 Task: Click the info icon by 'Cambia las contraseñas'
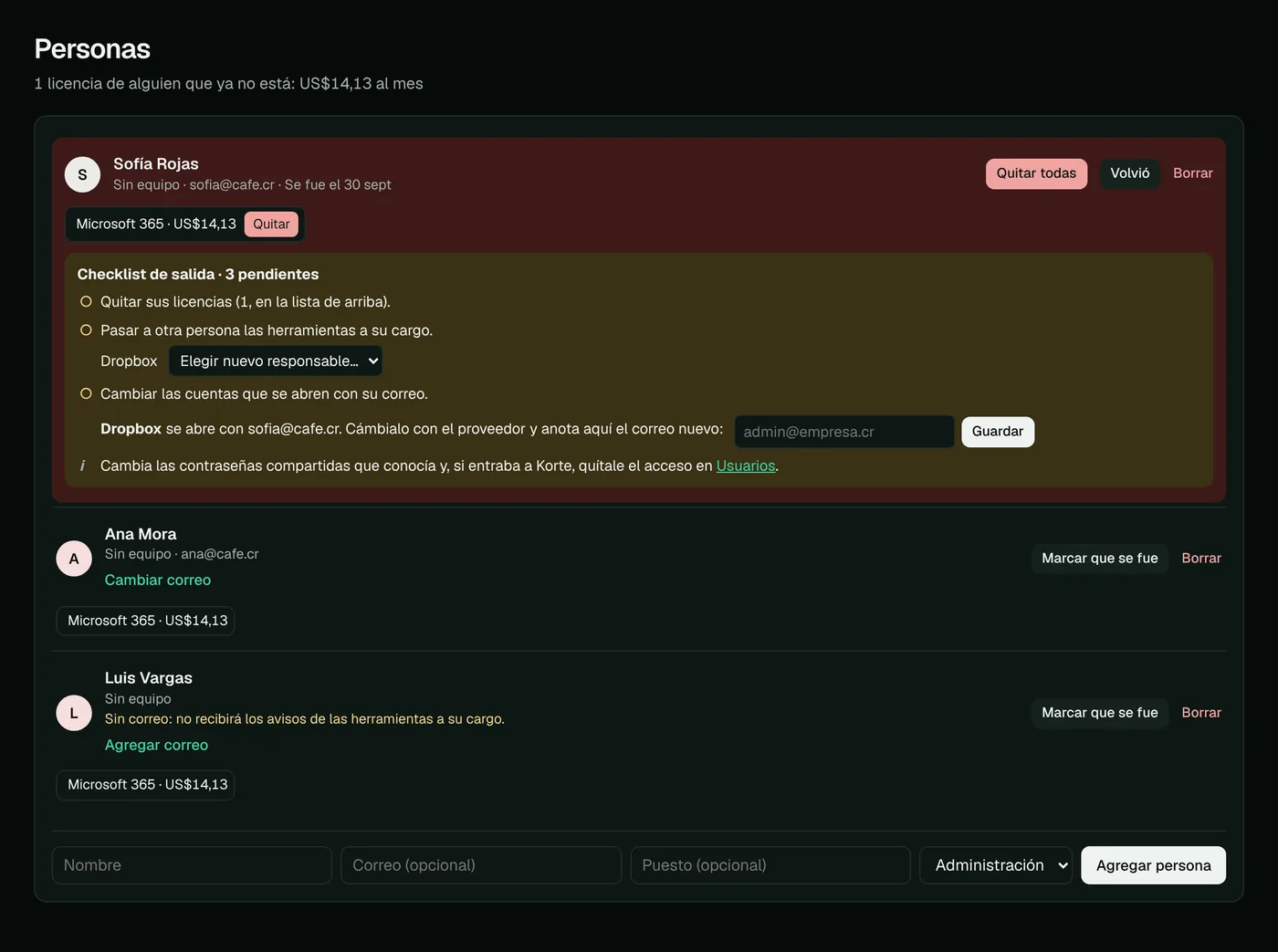tap(82, 466)
